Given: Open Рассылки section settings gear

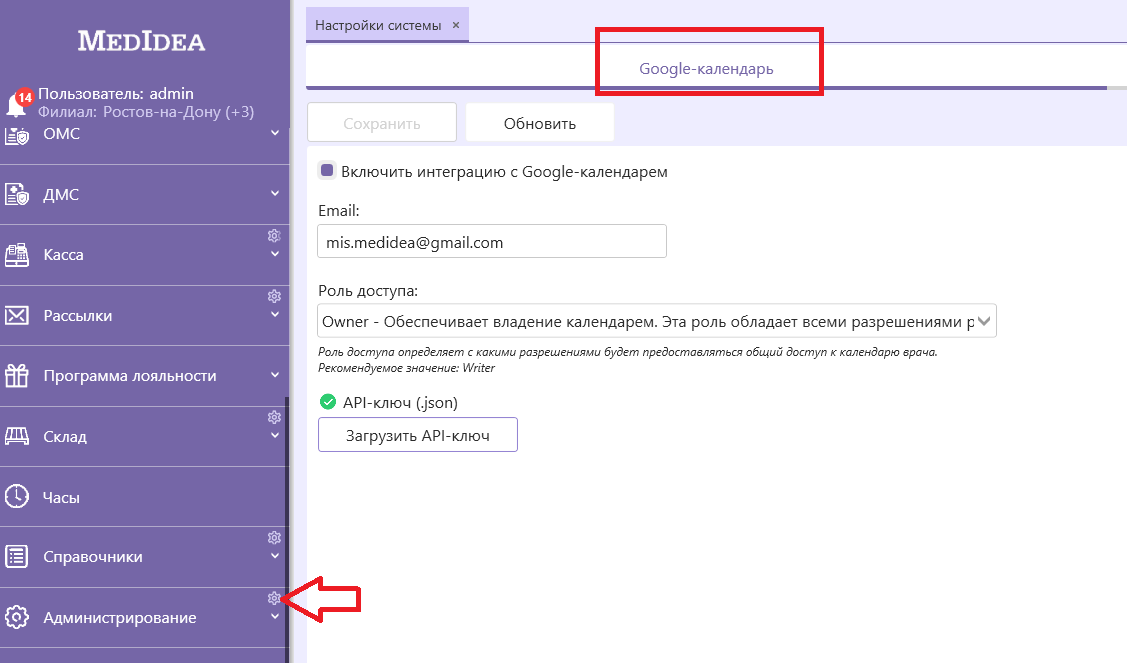Looking at the screenshot, I should [x=274, y=296].
